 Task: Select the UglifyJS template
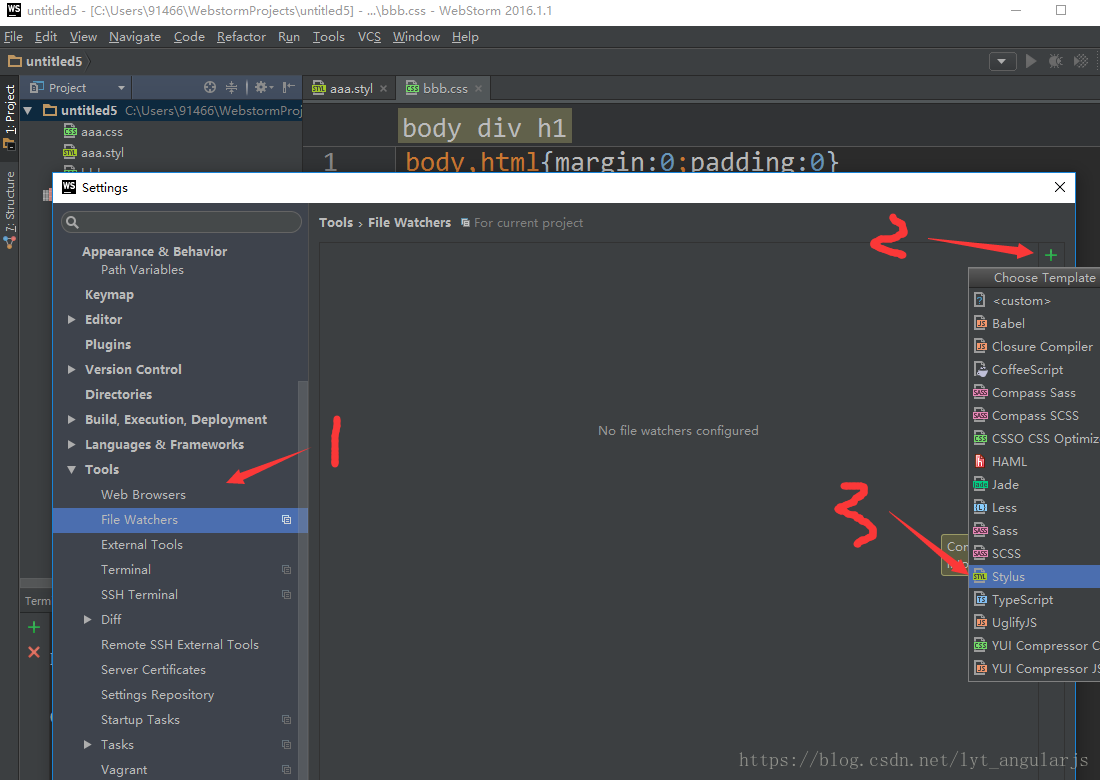tap(1034, 623)
